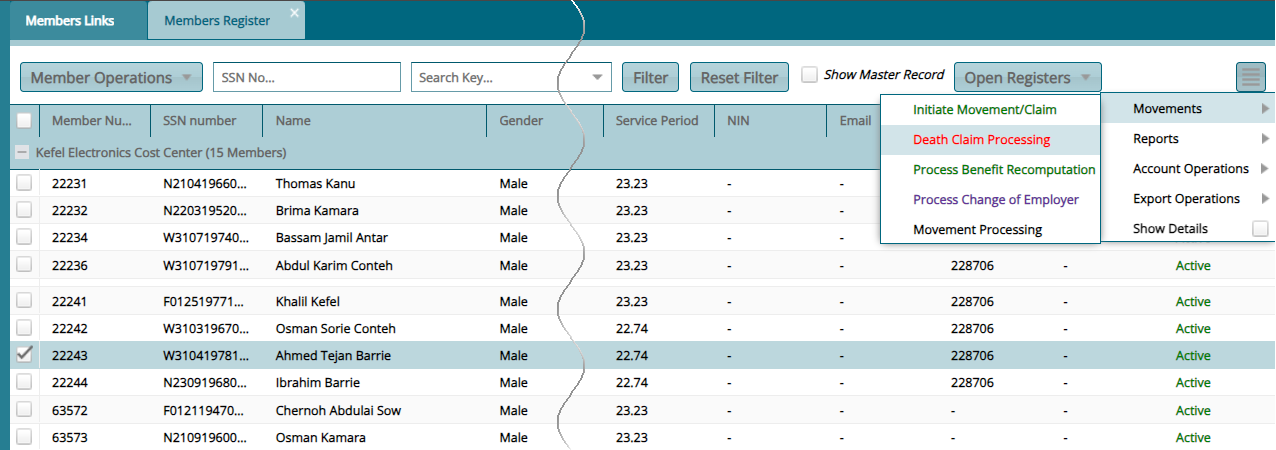Click the SSN No input field
1276x450 pixels.
(x=306, y=78)
